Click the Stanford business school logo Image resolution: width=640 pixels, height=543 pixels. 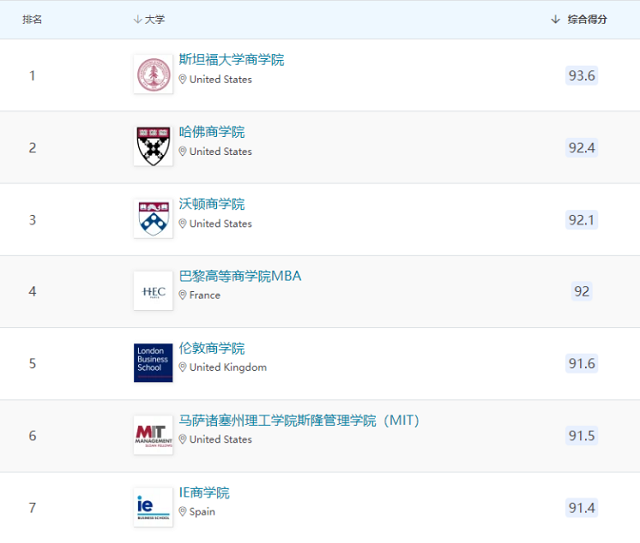click(x=153, y=75)
